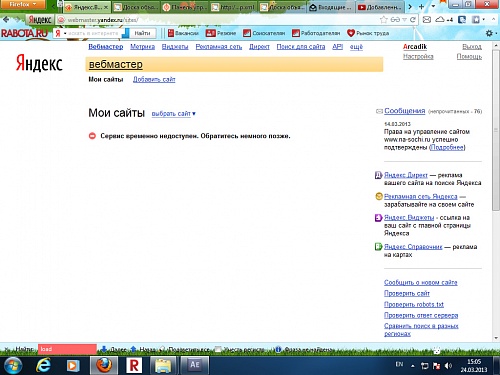Viewport: 500px width, 375px height.
Task: Click Сообщить о новом сайте link
Action: [421, 282]
